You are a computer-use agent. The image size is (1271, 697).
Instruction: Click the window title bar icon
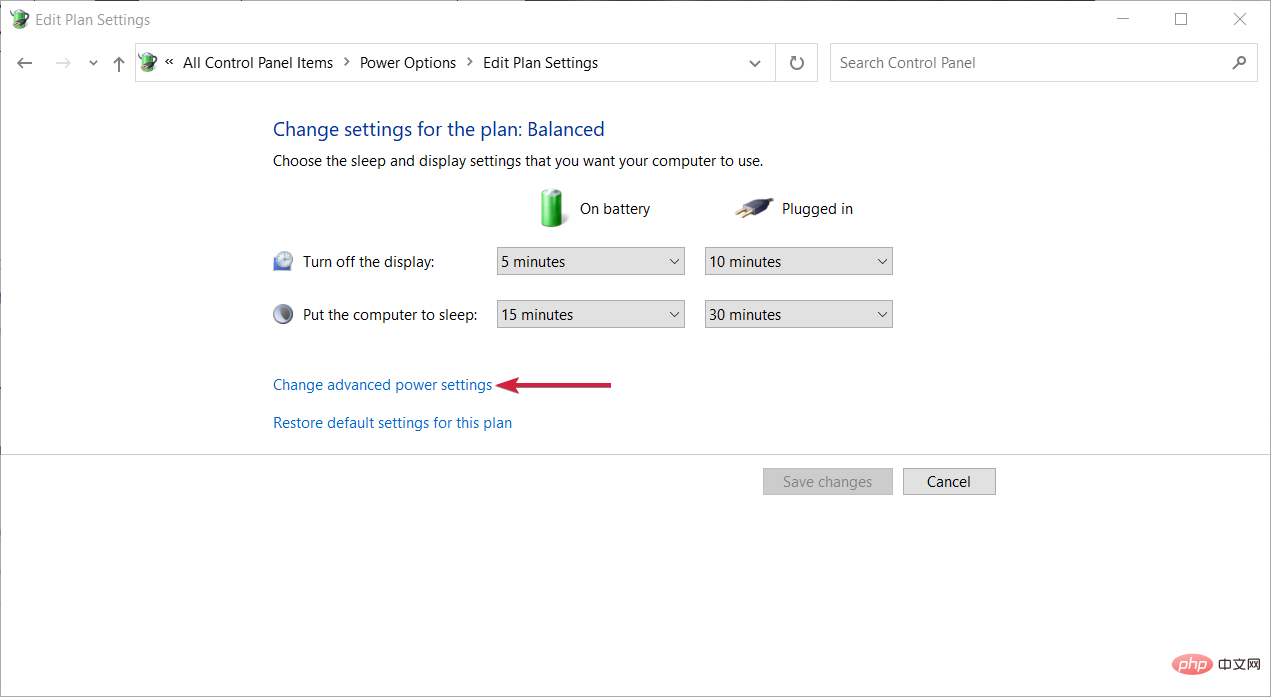point(19,19)
